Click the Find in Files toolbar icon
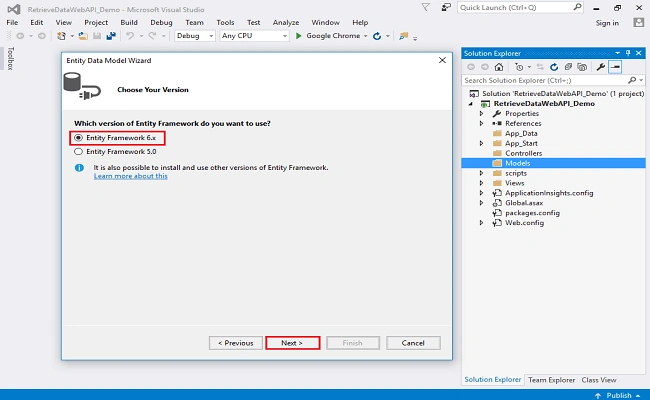Screen dimensions: 650x400 [403, 36]
